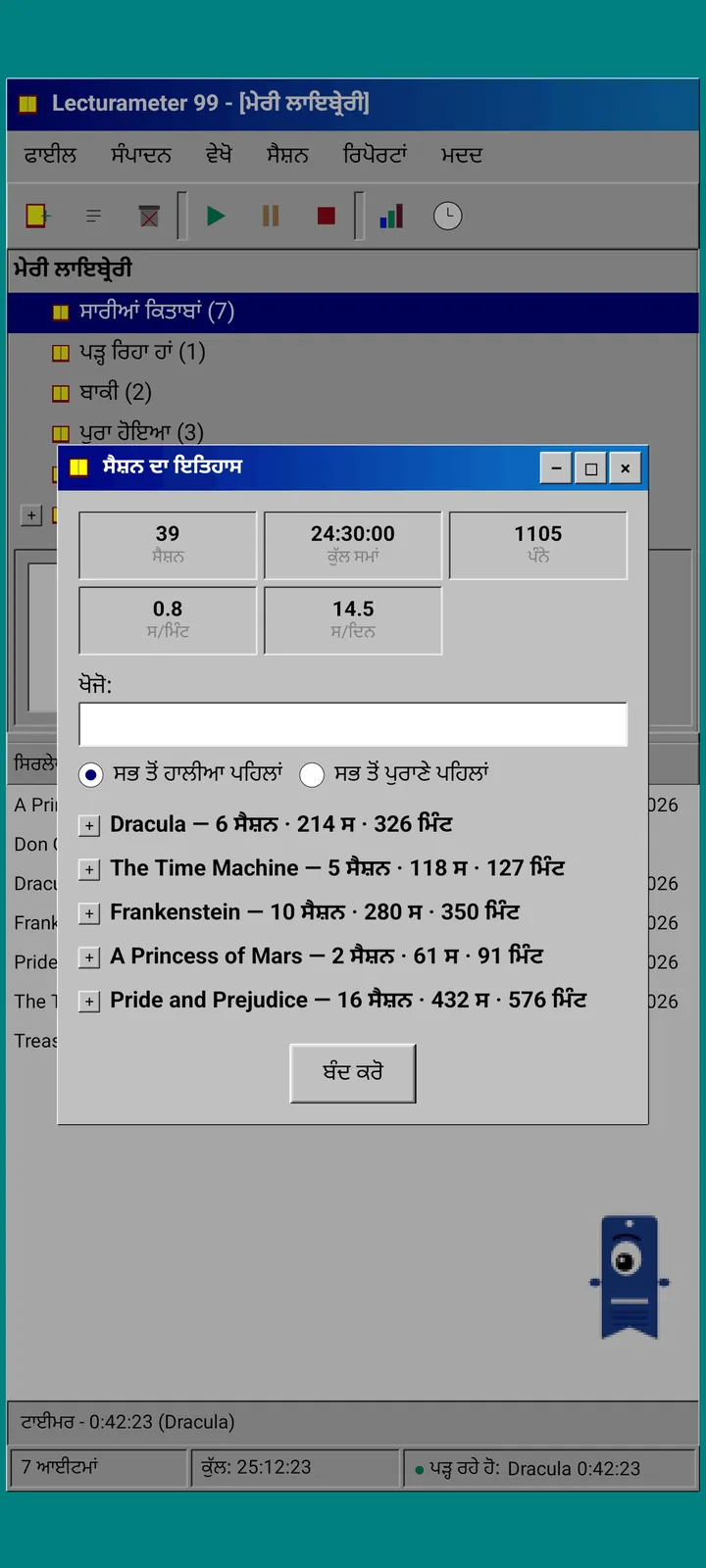Click the A Princess of Mars — 2 ਸੈਸ਼ਨ row text
The image size is (706, 1568).
click(x=327, y=956)
